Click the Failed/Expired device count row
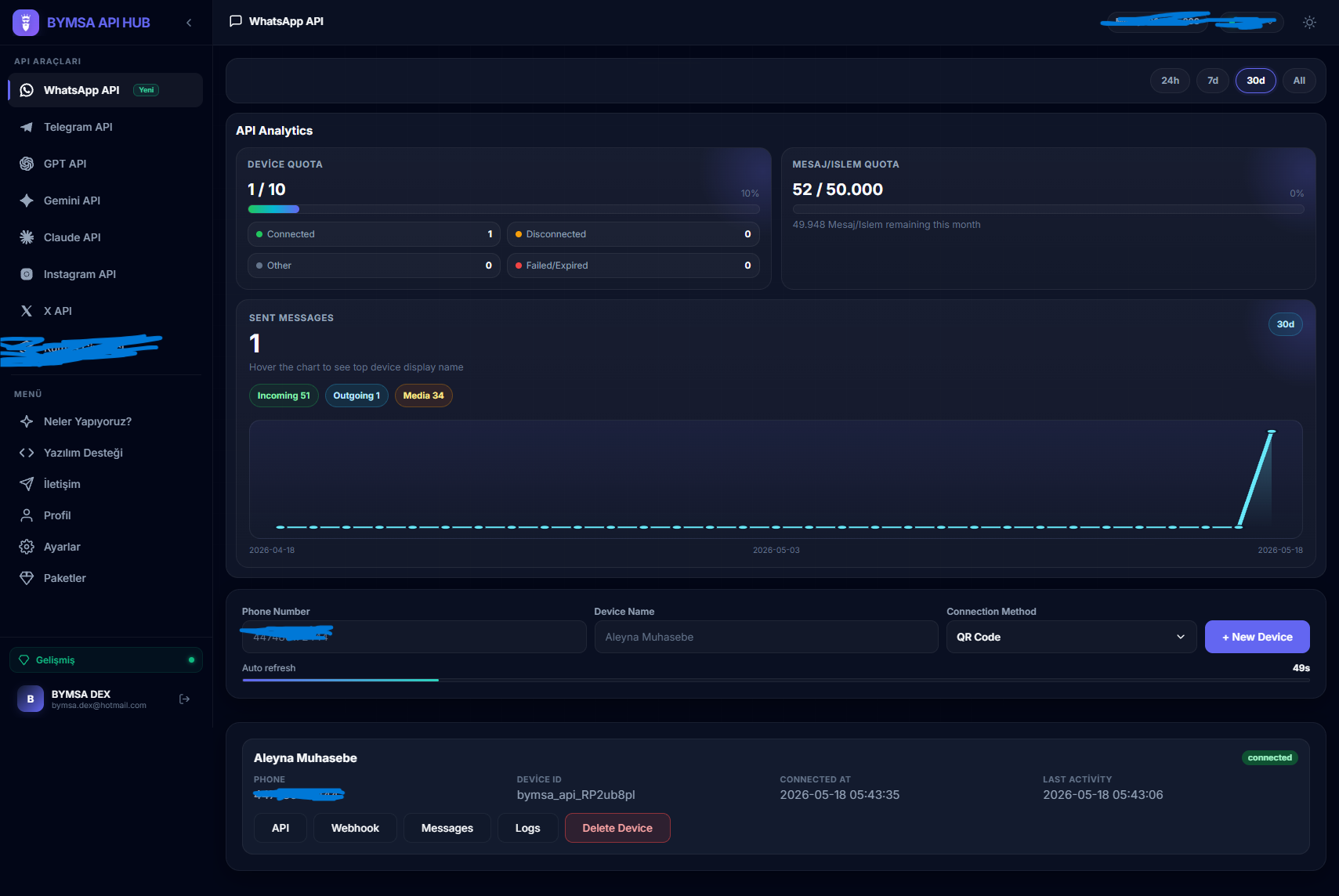This screenshot has height=896, width=1339. tap(633, 266)
